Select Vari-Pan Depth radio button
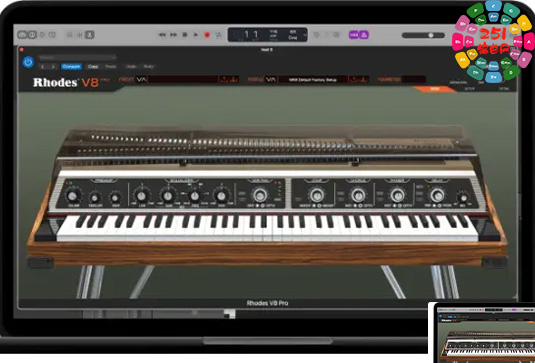Image resolution: width=535 pixels, height=363 pixels. (x=263, y=206)
